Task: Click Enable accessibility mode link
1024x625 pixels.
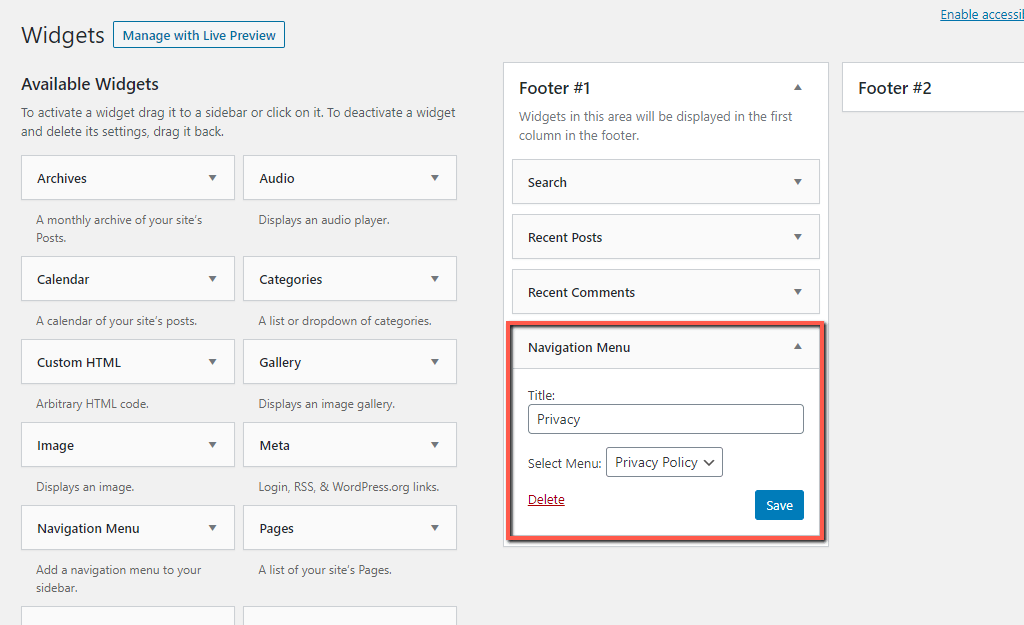Action: tap(982, 14)
